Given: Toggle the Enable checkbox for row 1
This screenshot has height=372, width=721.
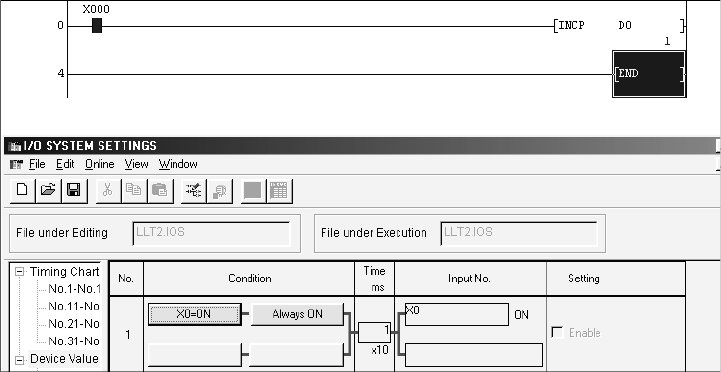Looking at the screenshot, I should click(x=557, y=332).
